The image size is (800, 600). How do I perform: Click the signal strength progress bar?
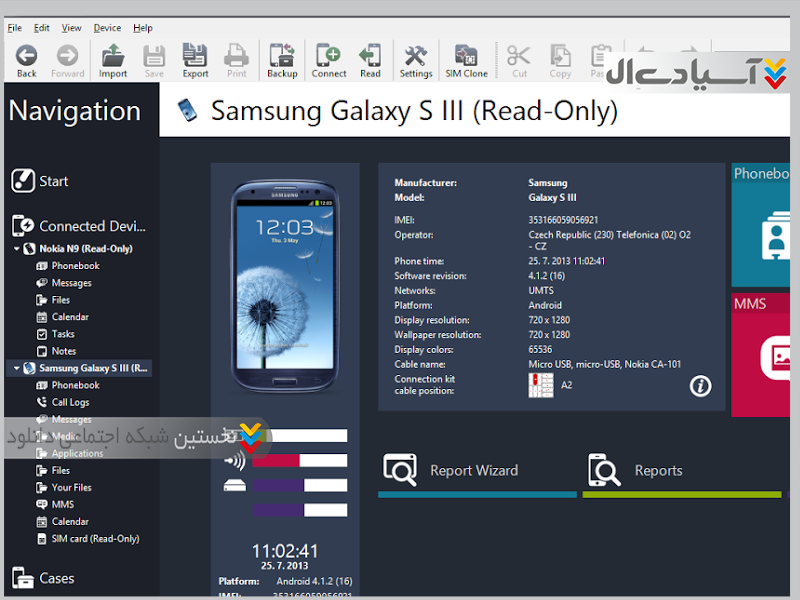(299, 461)
